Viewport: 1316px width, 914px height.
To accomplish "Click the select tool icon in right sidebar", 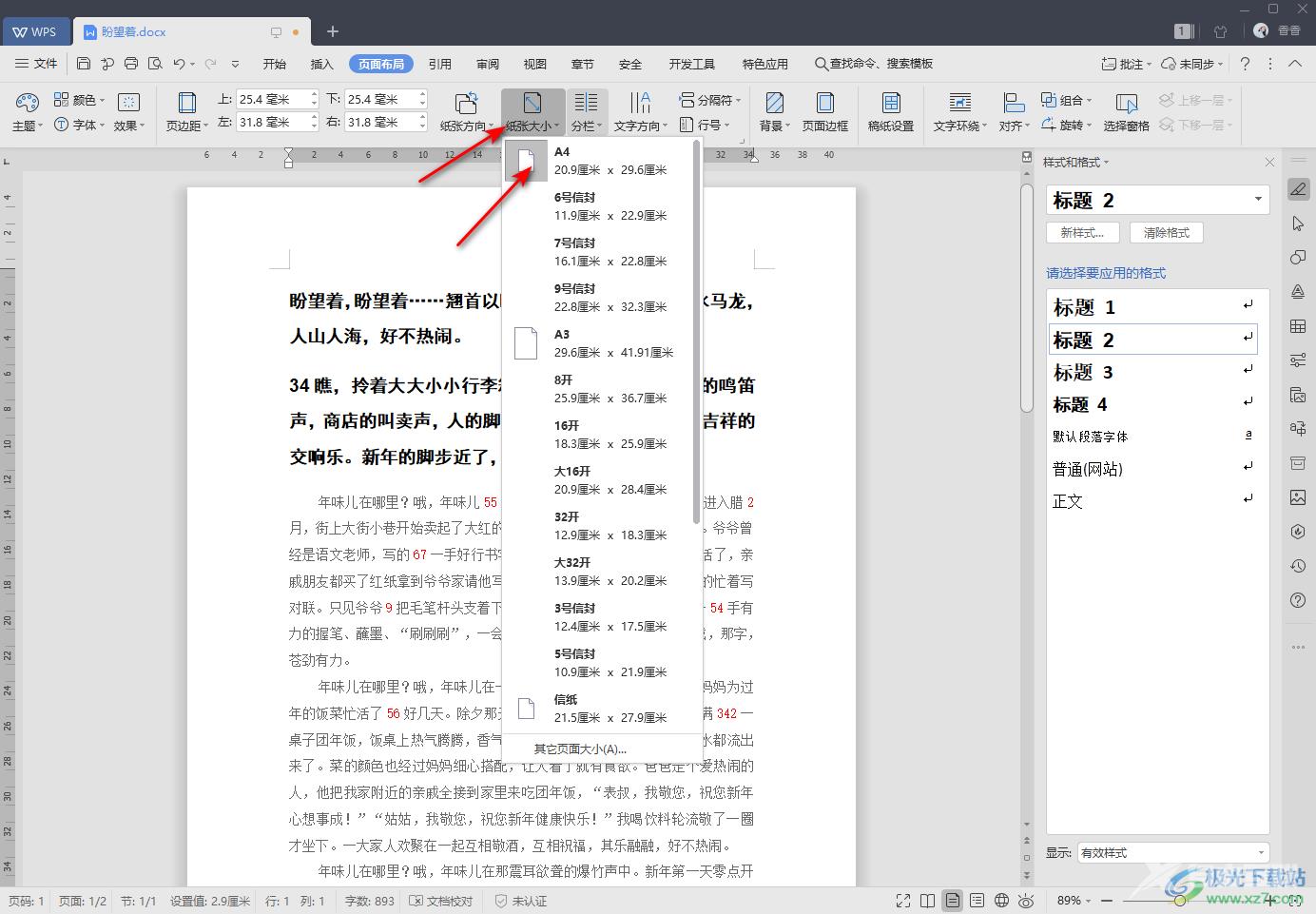I will coord(1298,224).
